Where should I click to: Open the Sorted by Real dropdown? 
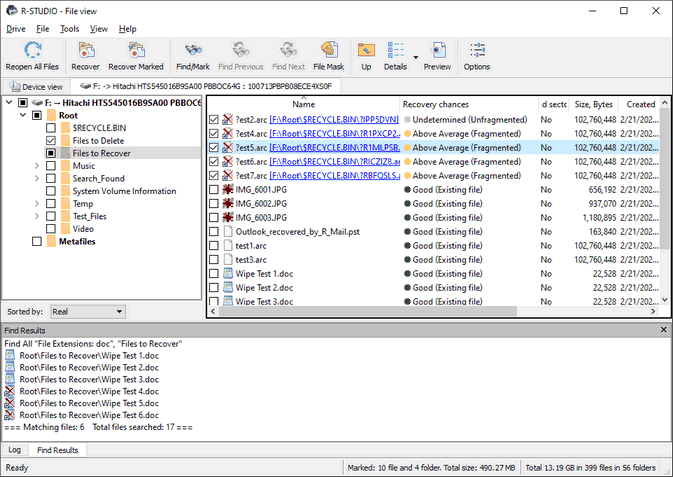click(88, 312)
